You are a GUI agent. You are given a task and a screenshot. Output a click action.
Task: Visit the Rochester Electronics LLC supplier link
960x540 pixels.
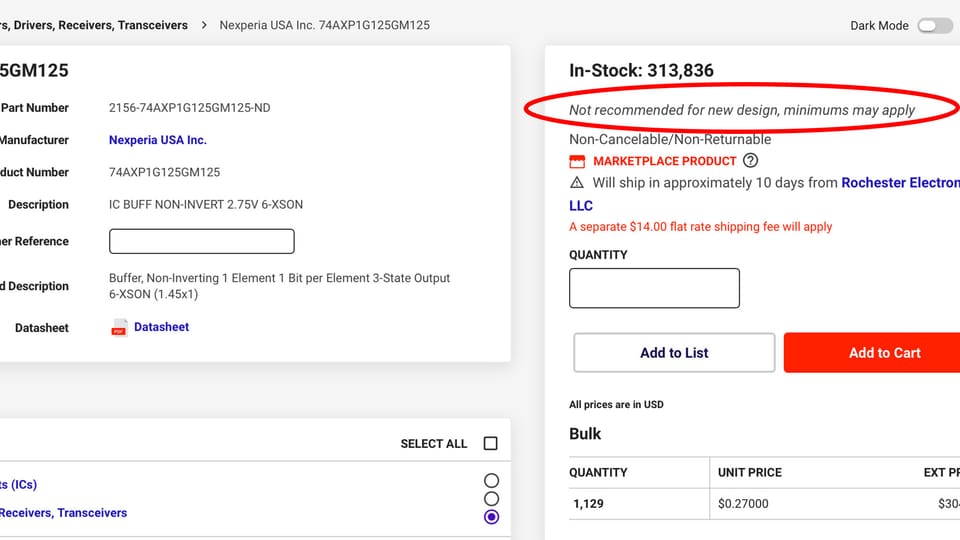899,183
